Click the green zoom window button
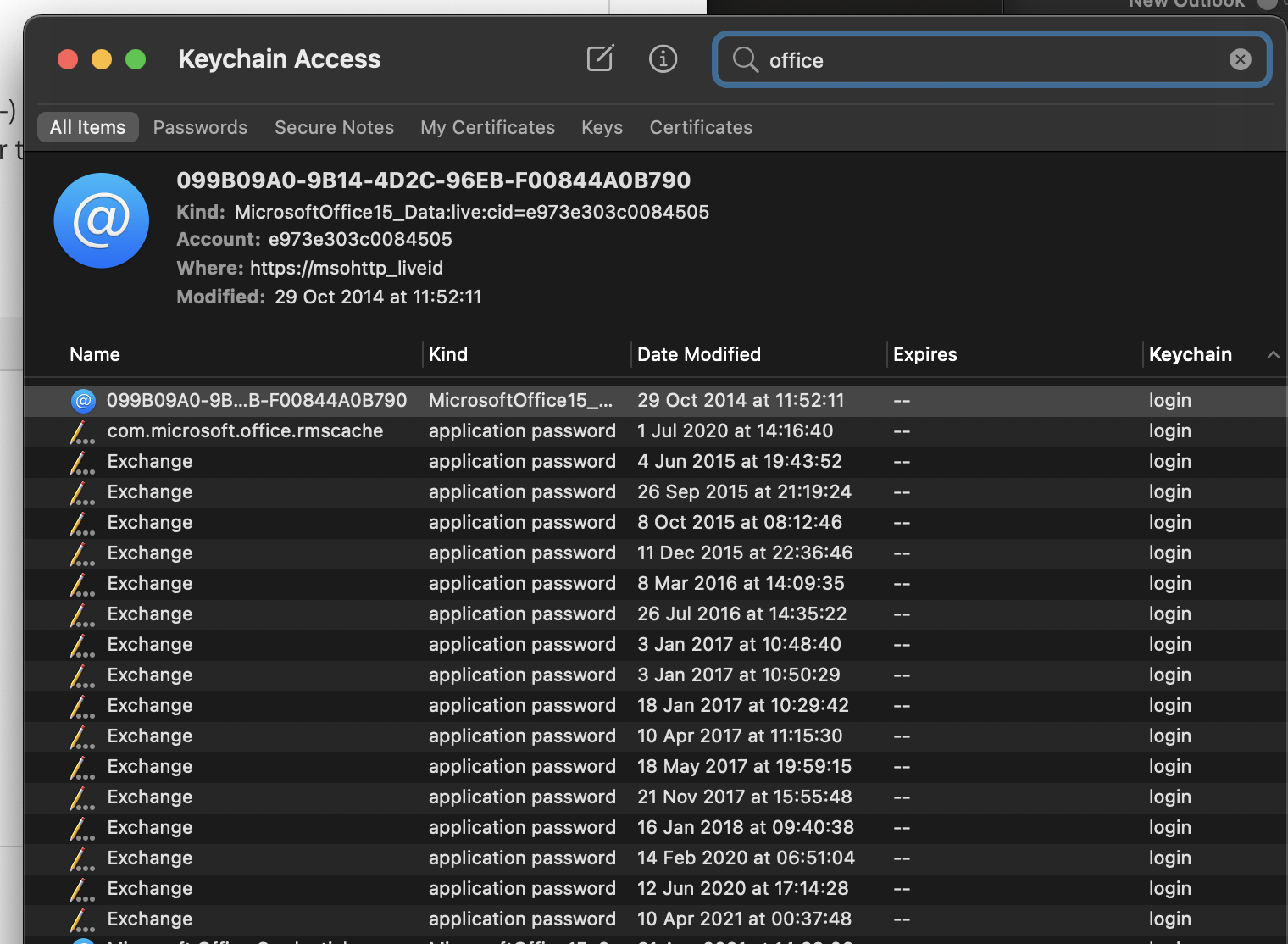Viewport: 1288px width, 944px height. (136, 59)
